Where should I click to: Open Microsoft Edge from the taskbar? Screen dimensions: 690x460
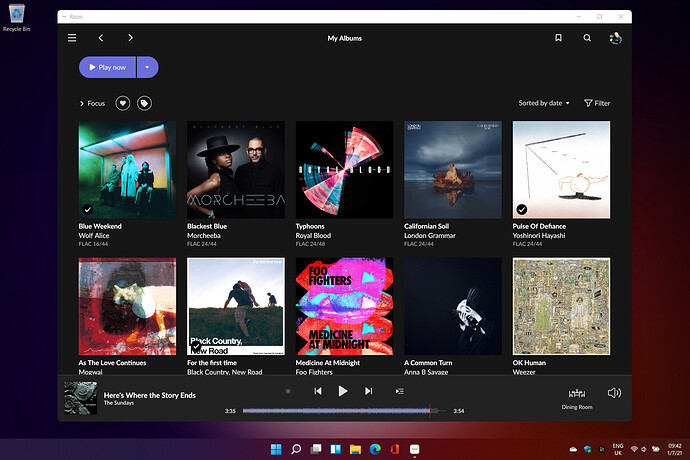point(375,449)
